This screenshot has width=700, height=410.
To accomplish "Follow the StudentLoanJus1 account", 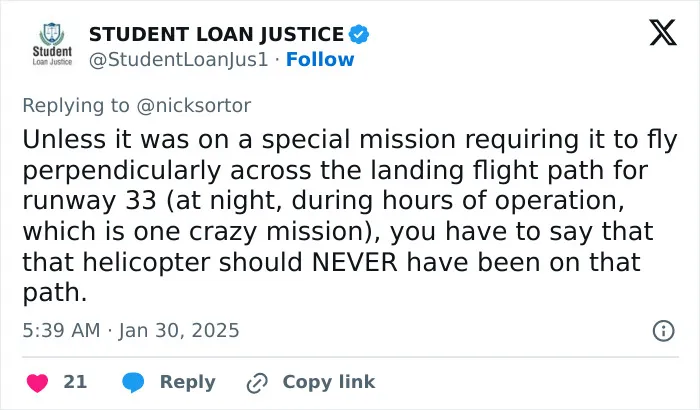I will [320, 59].
